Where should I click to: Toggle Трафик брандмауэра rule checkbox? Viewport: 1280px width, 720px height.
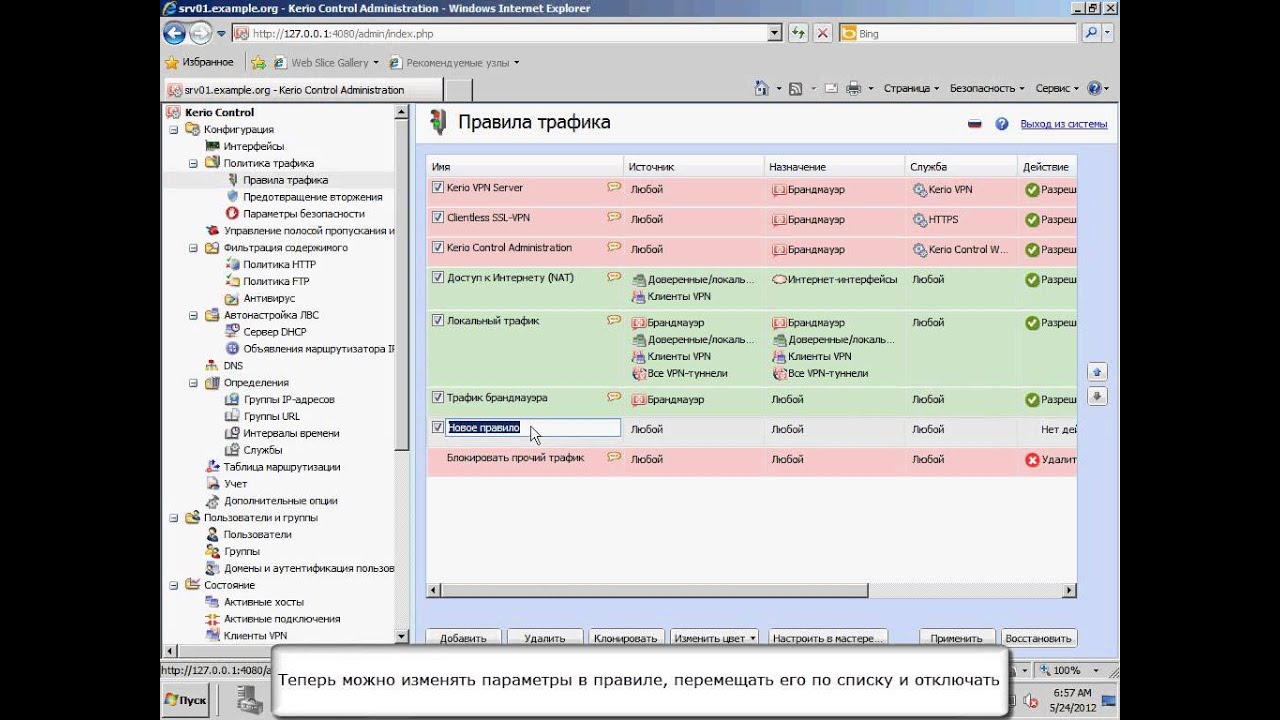point(437,397)
